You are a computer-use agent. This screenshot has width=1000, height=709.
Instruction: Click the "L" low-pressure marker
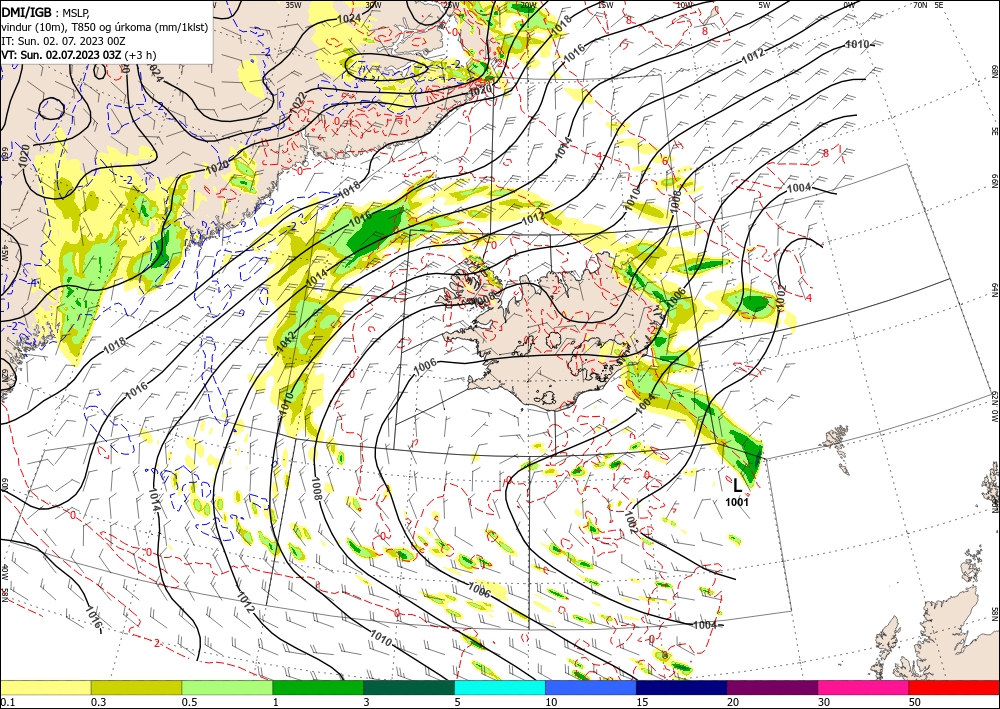pos(737,486)
